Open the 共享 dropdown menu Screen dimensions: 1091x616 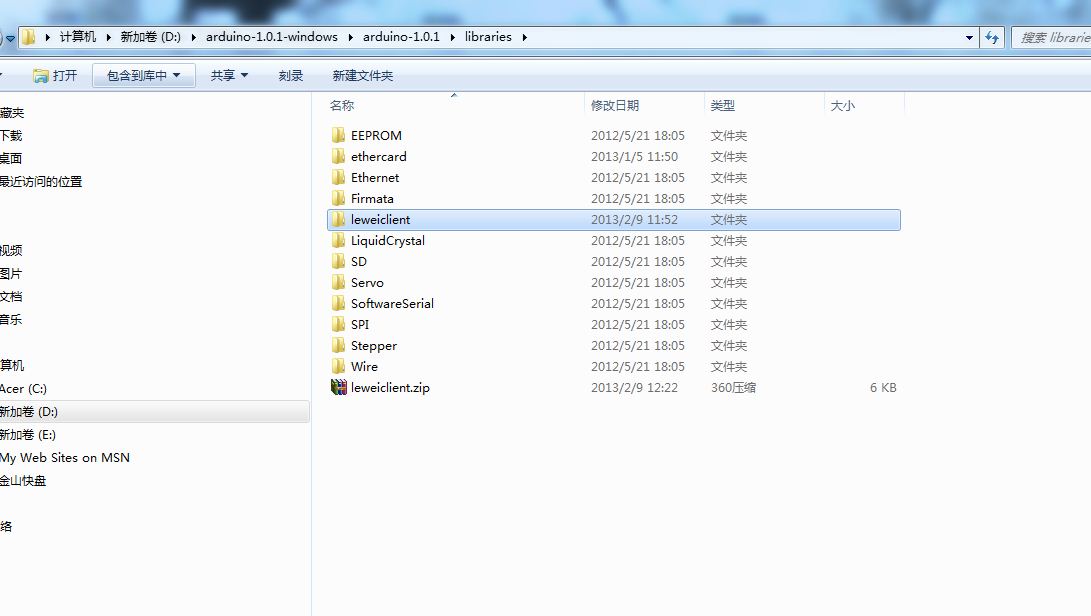229,75
